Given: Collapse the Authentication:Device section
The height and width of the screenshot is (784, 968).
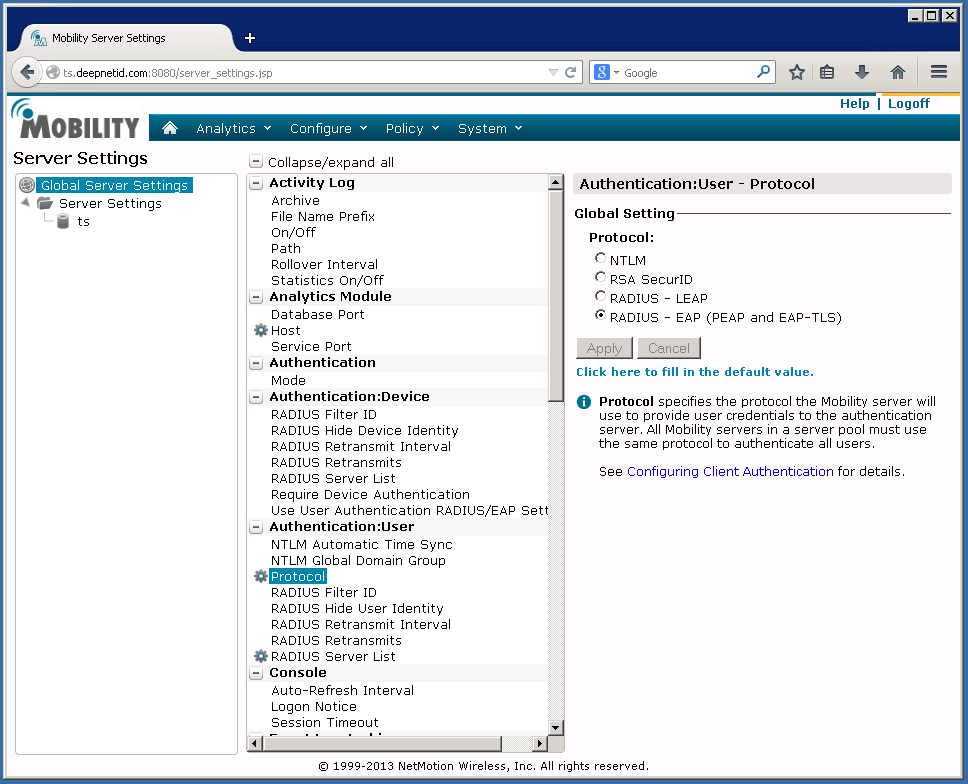Looking at the screenshot, I should (256, 397).
